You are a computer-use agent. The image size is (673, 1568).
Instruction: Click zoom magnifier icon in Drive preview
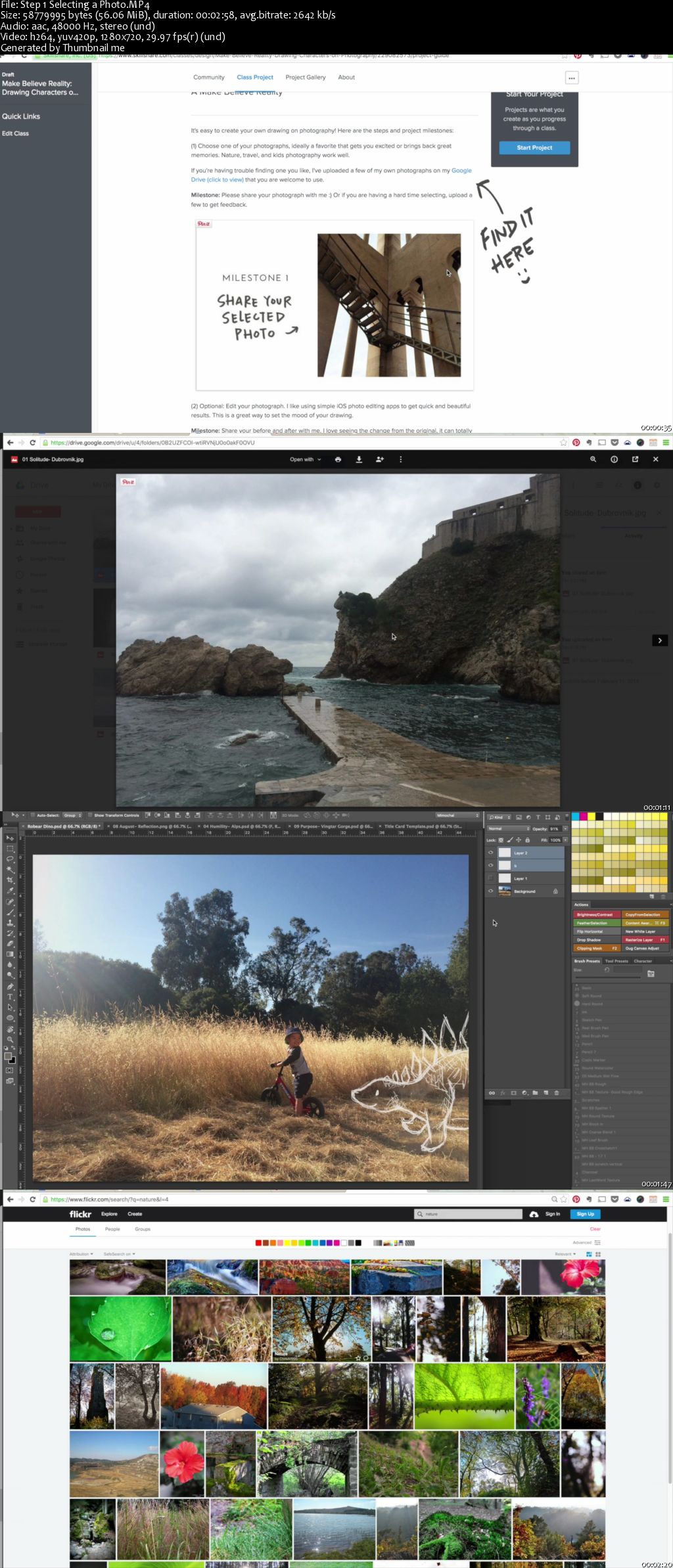click(593, 459)
